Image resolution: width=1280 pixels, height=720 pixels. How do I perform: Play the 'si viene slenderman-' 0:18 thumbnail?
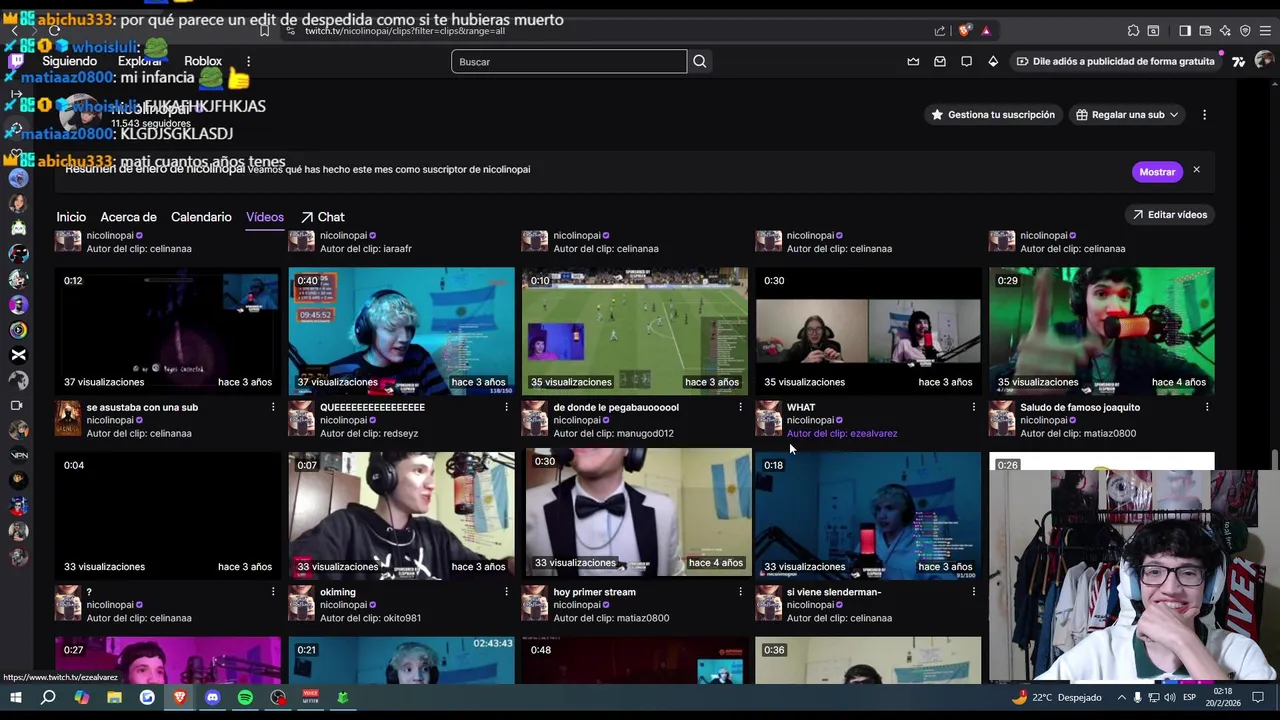[x=868, y=515]
